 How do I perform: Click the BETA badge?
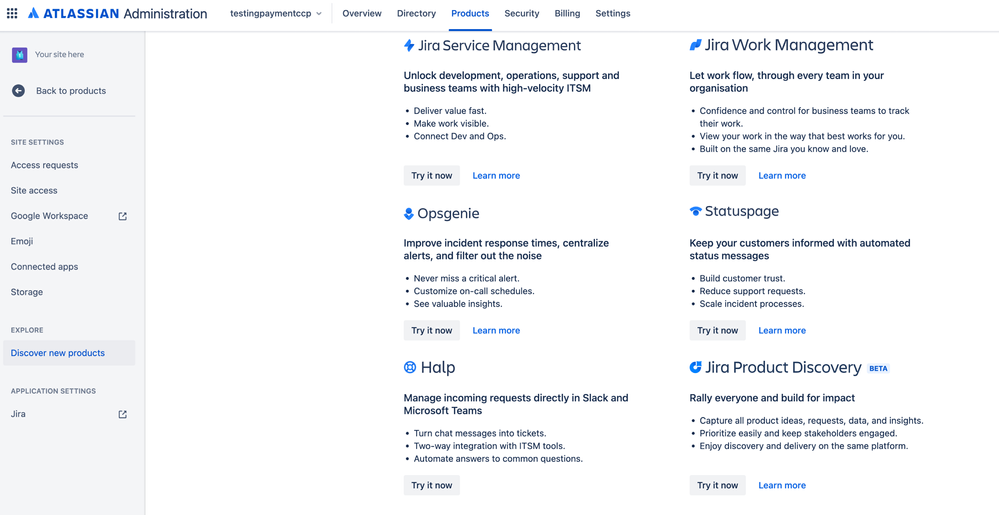[878, 368]
